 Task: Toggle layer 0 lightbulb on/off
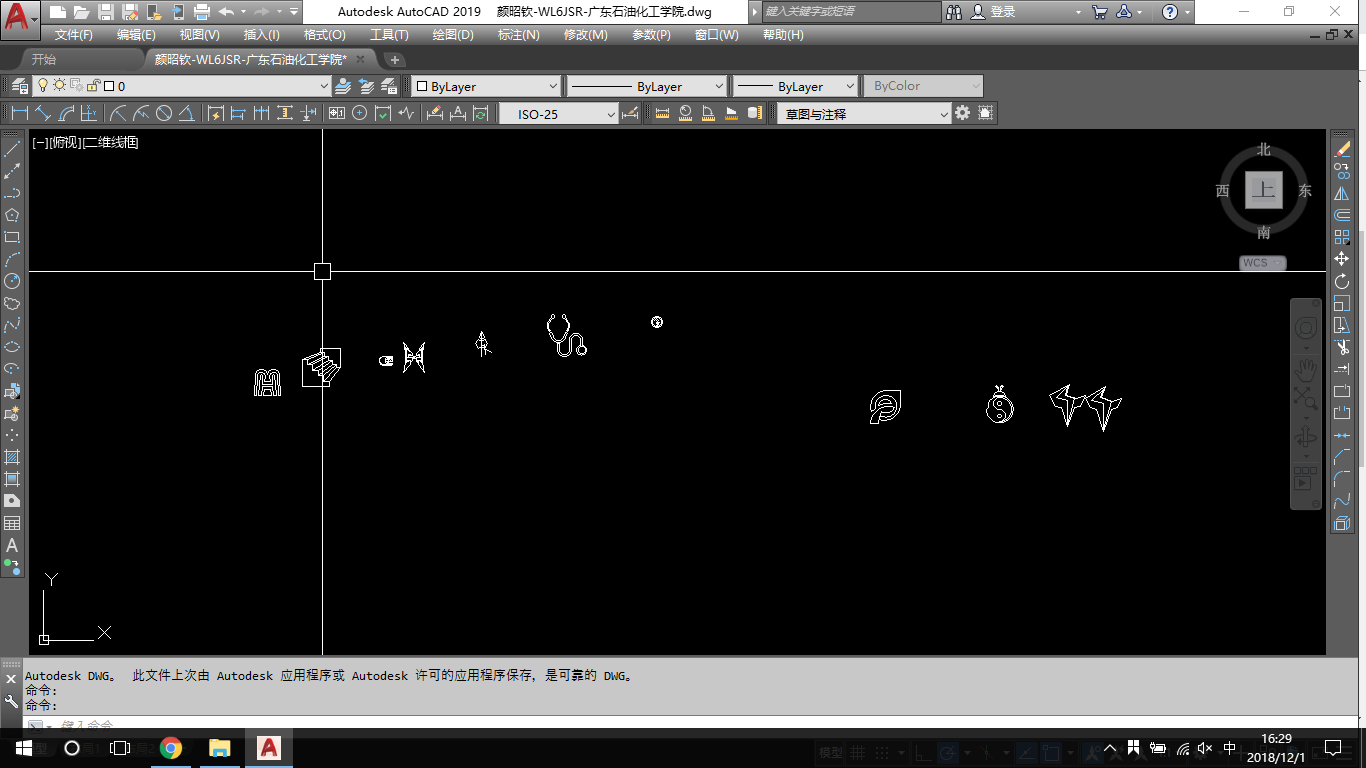(x=43, y=86)
